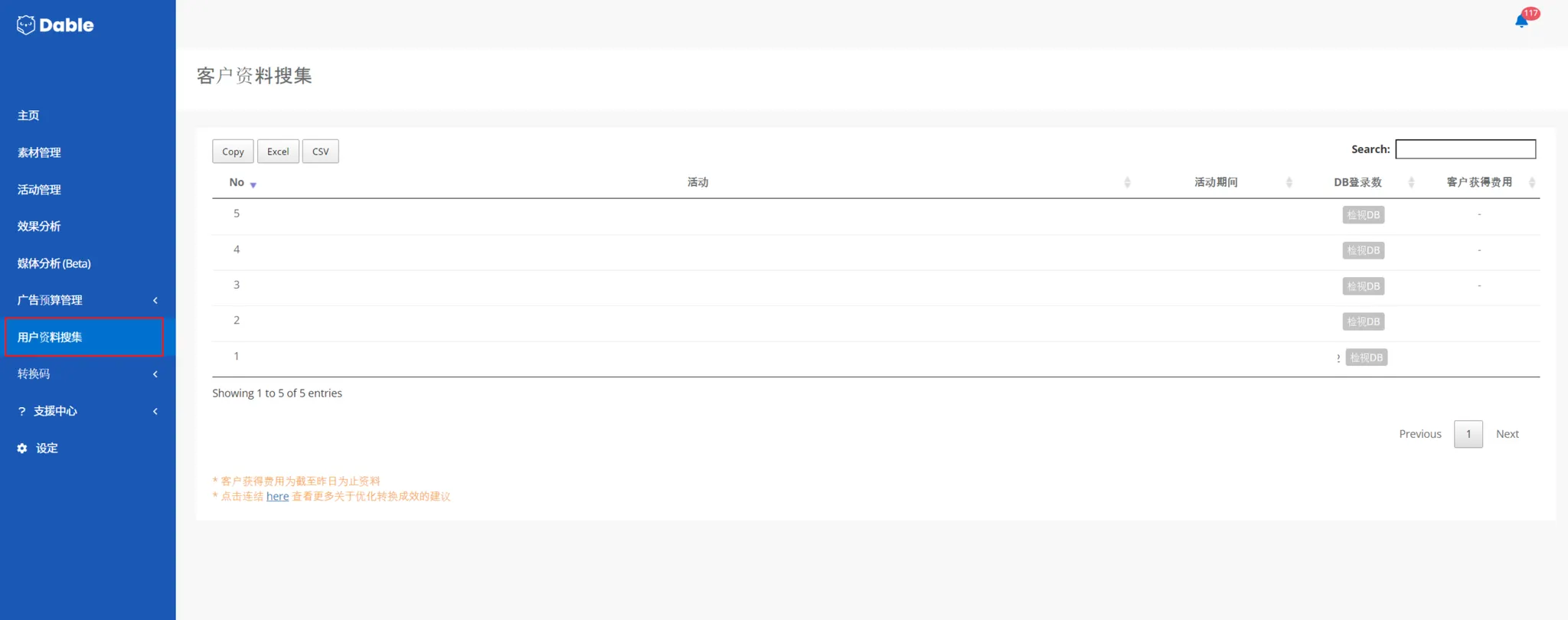Click the Copy button
1568x620 pixels.
pos(233,152)
